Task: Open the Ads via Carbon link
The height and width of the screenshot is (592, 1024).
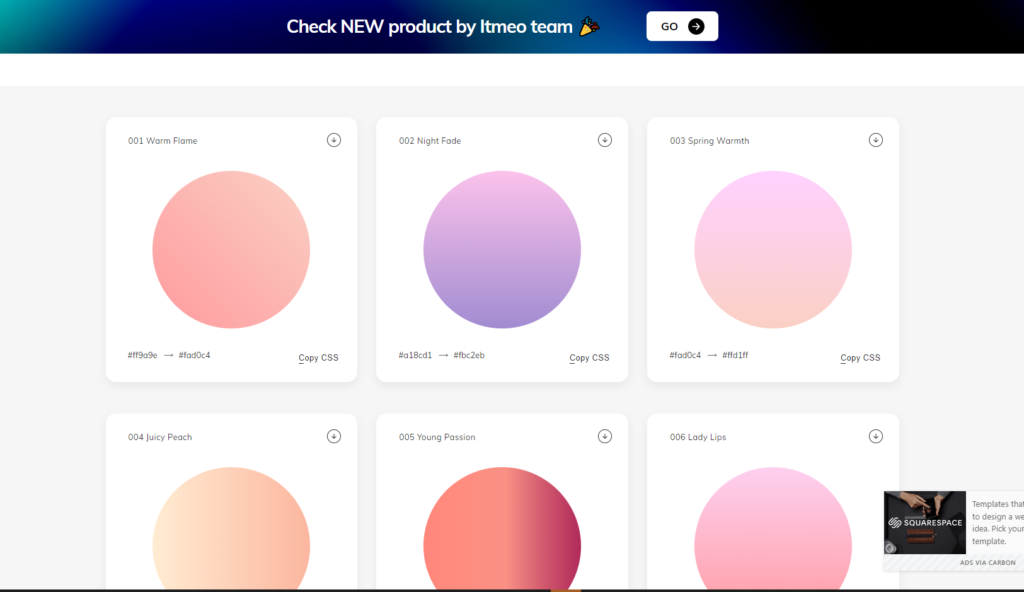Action: pos(987,563)
